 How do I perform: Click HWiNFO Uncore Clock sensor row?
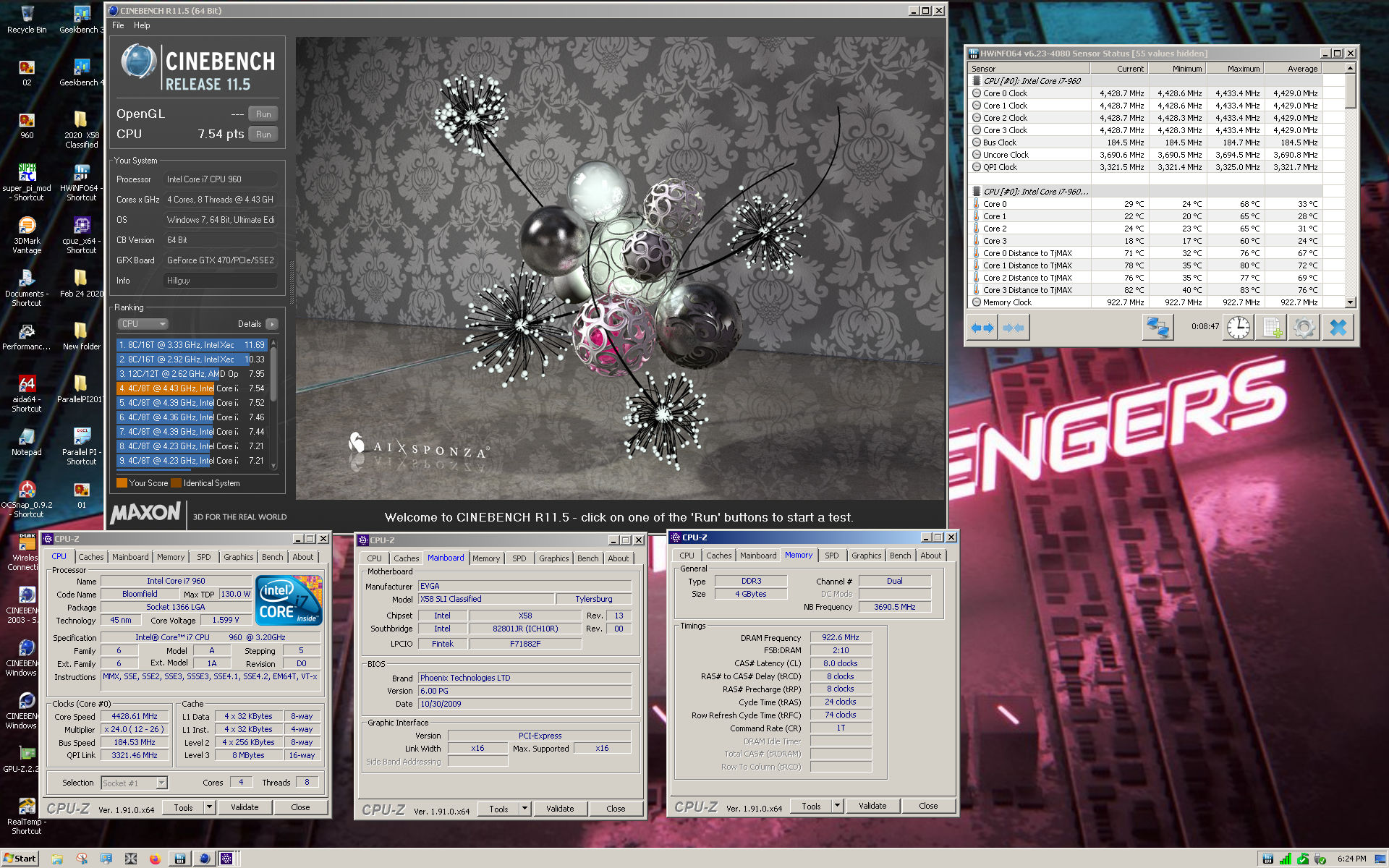pos(1156,155)
